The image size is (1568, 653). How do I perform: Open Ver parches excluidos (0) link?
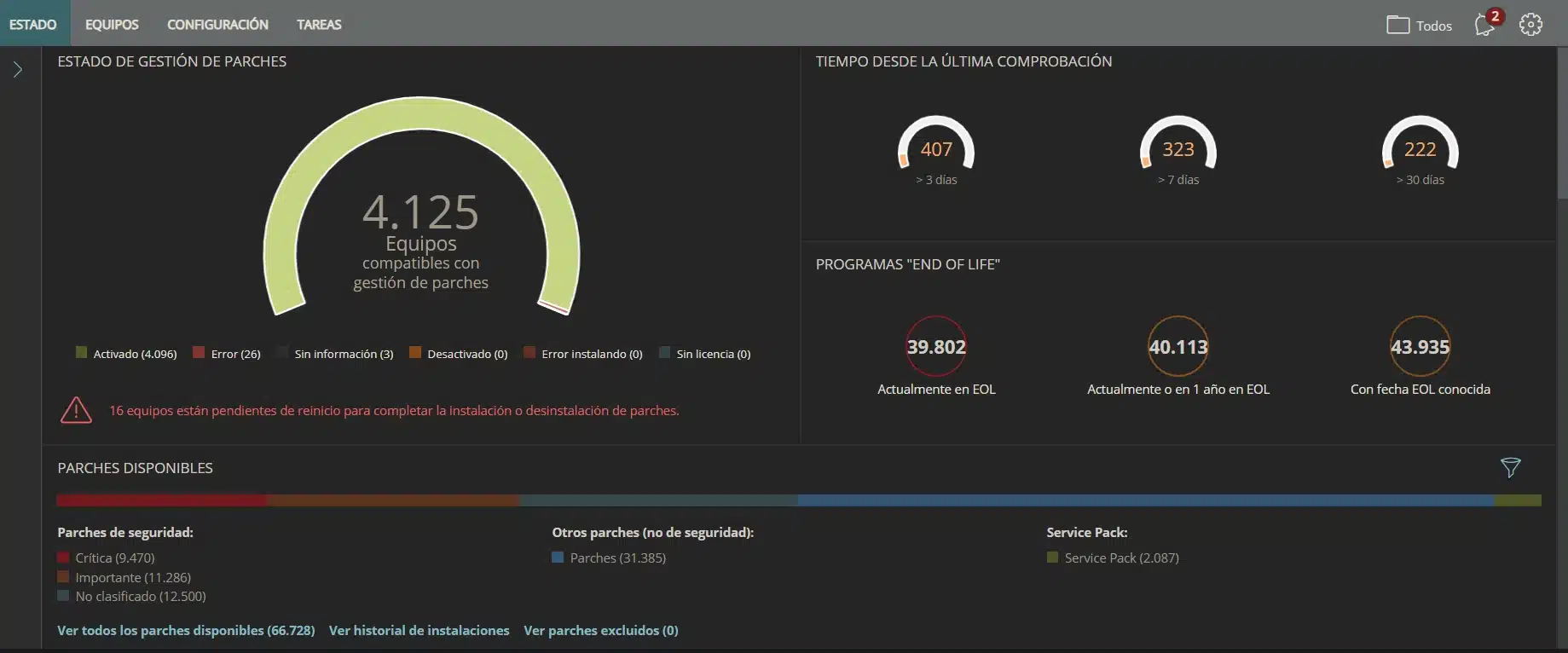[601, 631]
